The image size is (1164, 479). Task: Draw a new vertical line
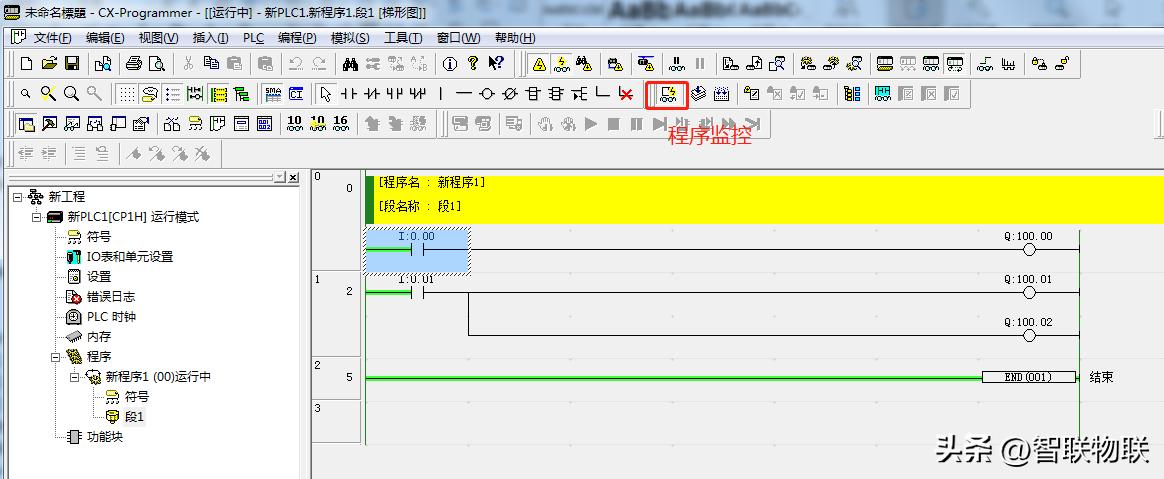pos(441,94)
